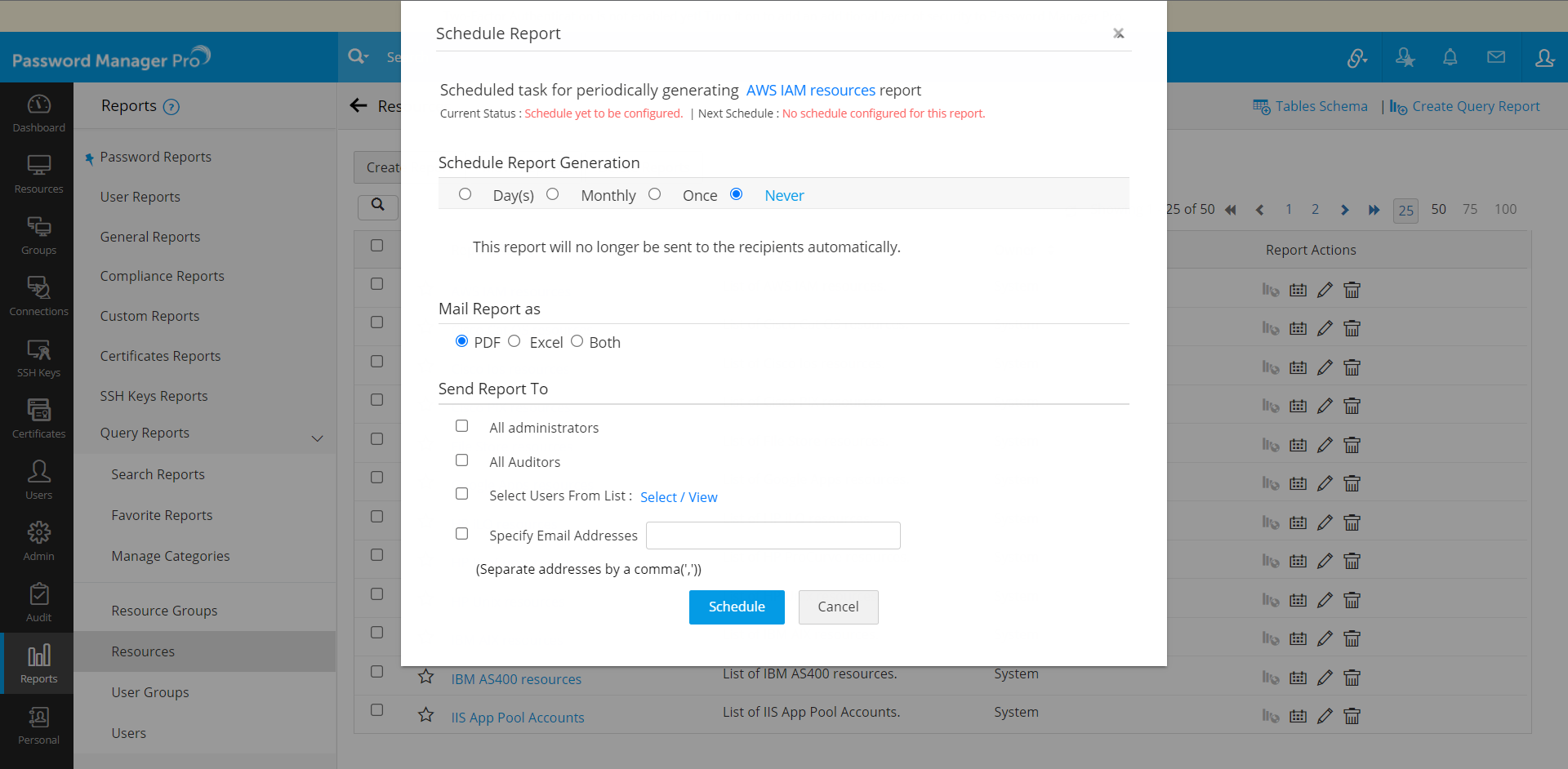Screen dimensions: 1568x769
Task: Click the mail envelope icon
Action: pos(1495,57)
